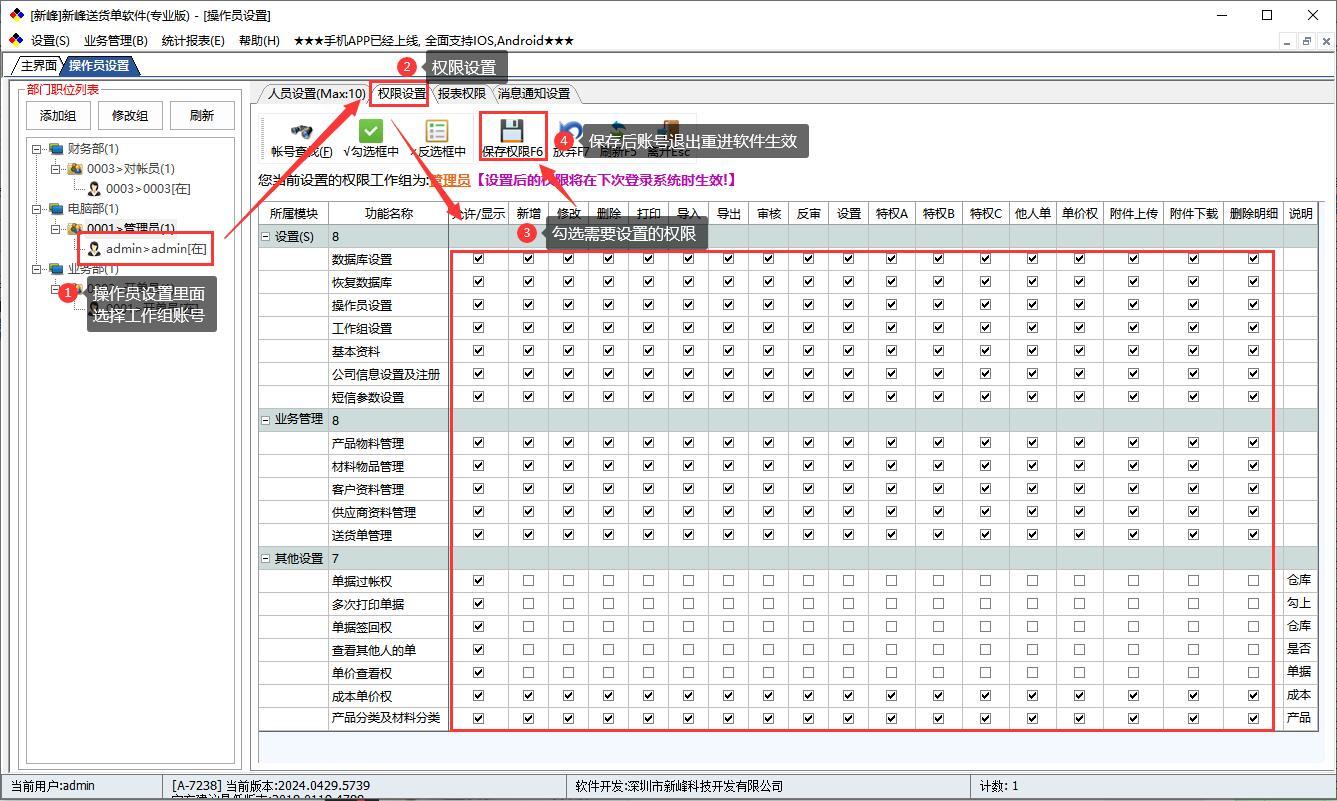
Task: Click the 业务部 department folder icon
Action: 56,269
